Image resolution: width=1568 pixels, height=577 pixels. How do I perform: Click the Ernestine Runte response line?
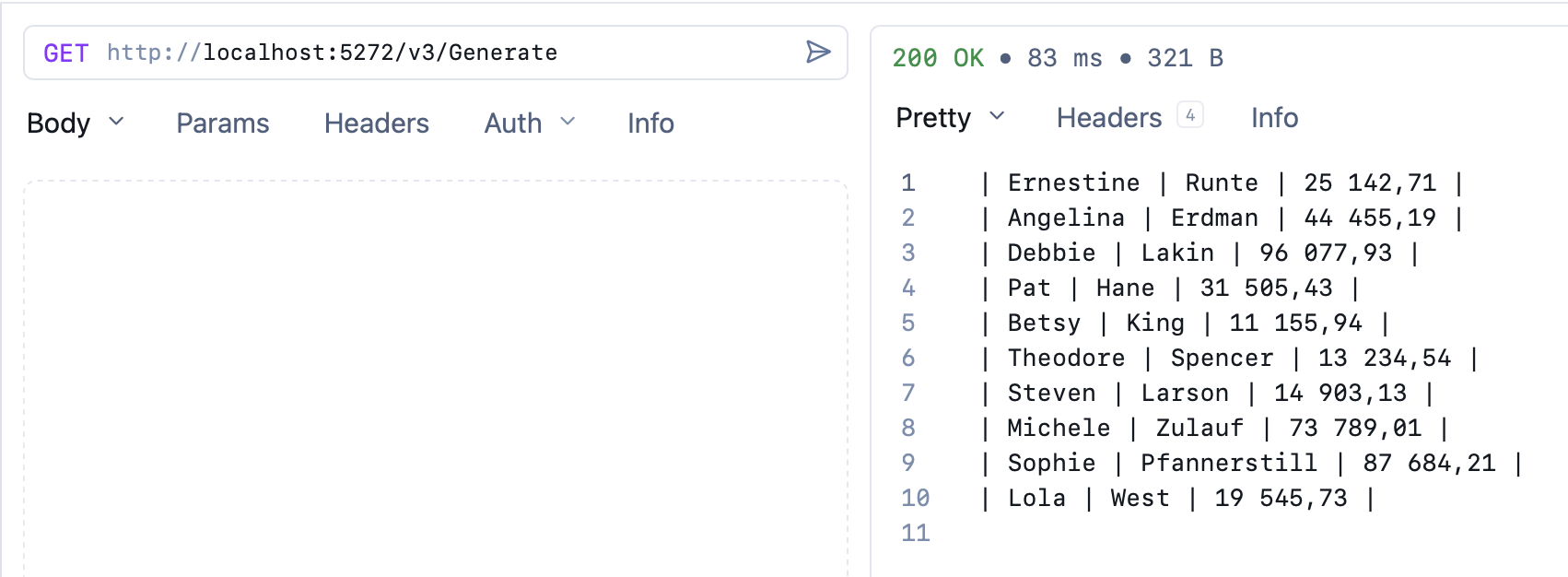[x=1222, y=183]
